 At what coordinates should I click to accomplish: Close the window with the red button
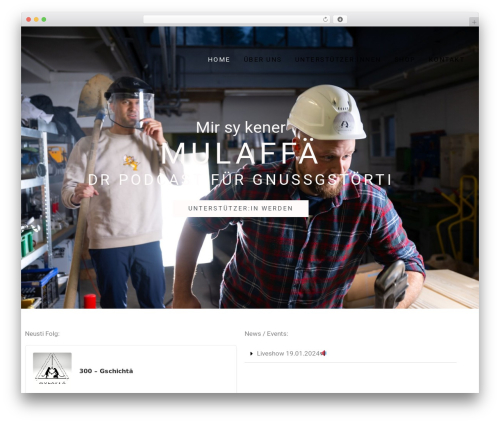pos(29,20)
